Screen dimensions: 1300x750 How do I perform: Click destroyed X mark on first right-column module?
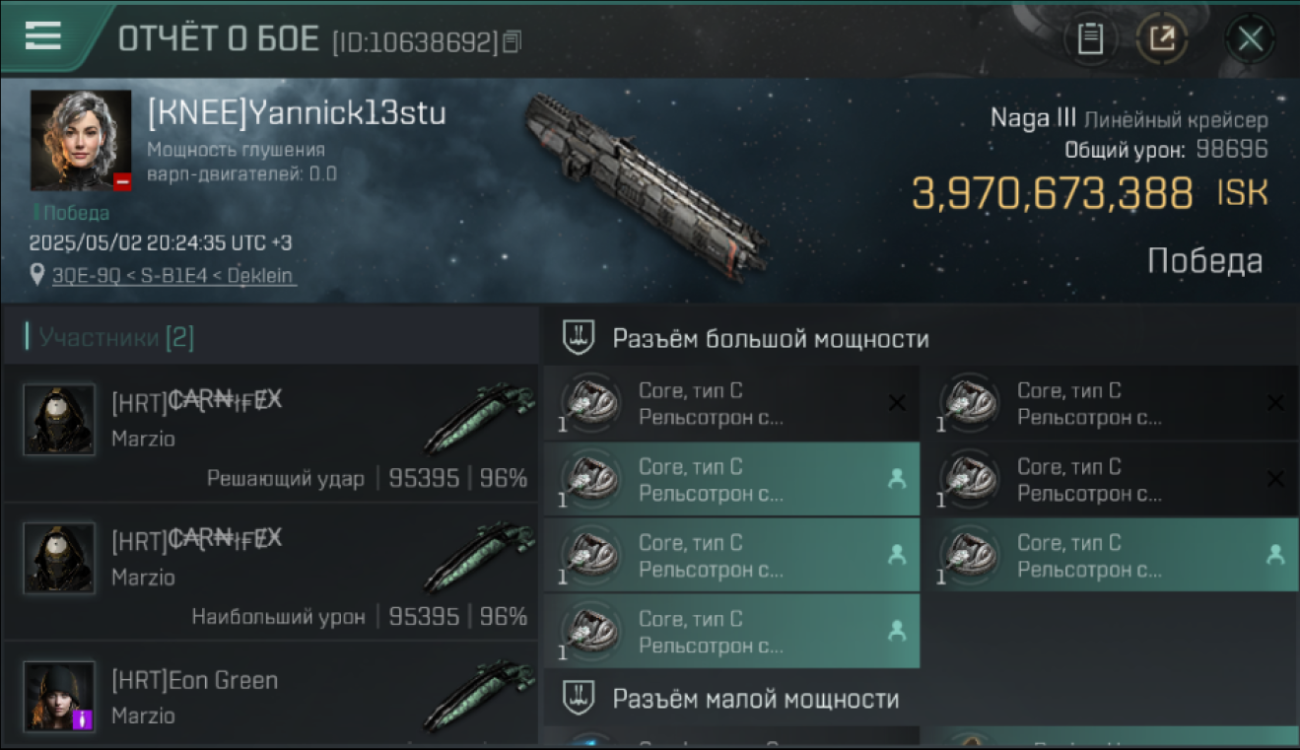click(1275, 403)
